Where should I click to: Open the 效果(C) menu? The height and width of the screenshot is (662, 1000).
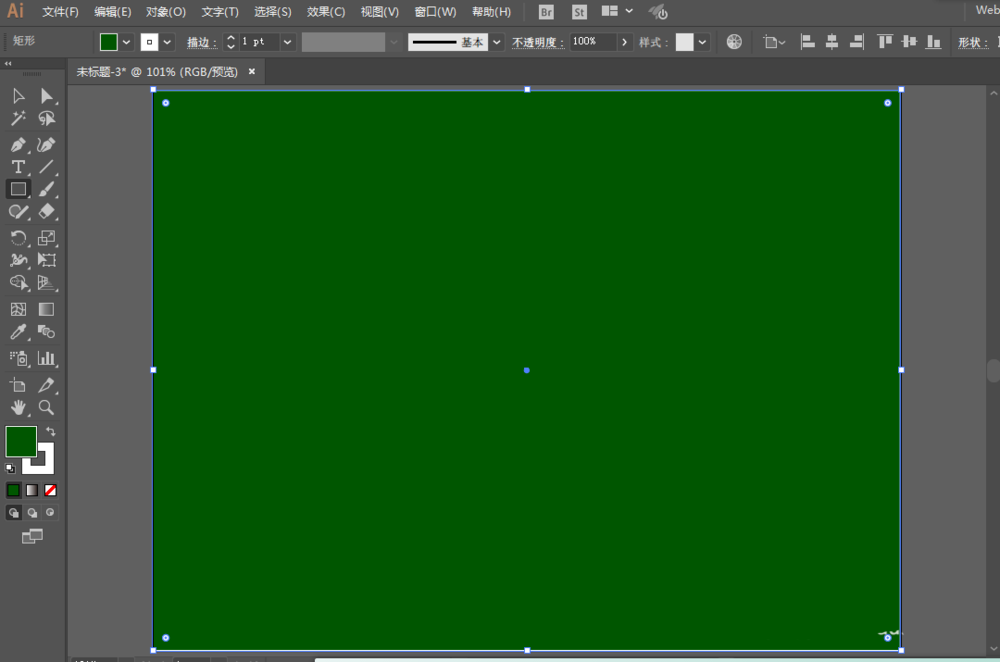(325, 12)
